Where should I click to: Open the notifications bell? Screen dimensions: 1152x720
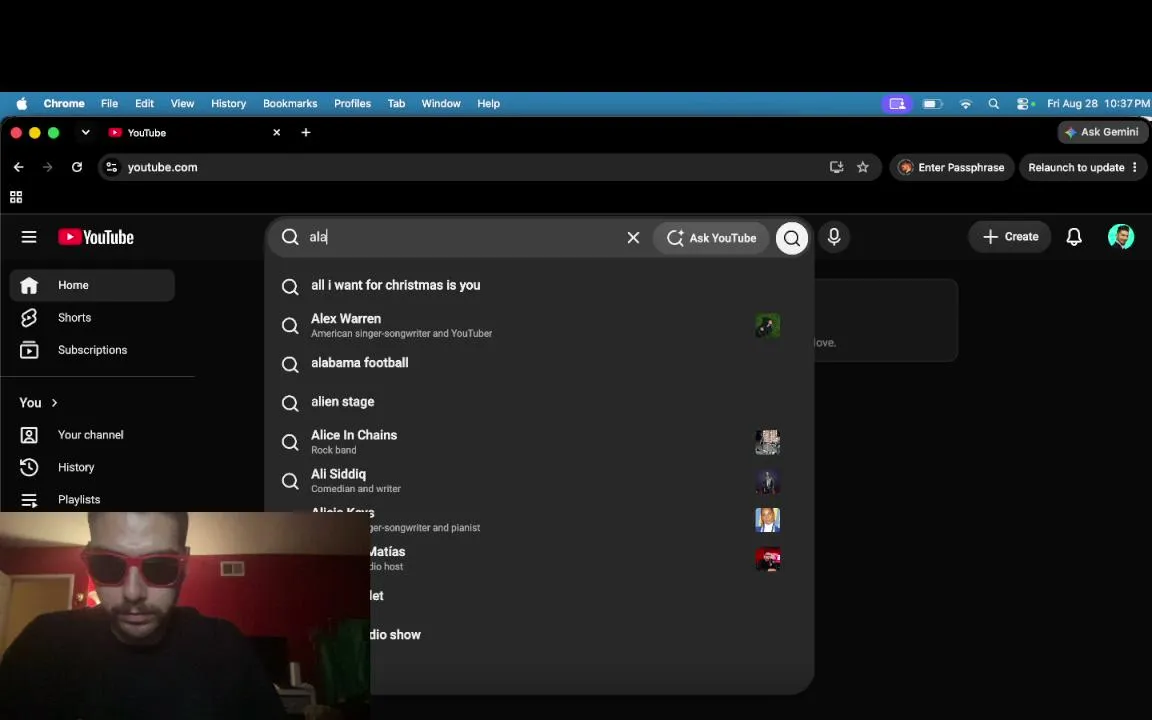click(x=1073, y=237)
